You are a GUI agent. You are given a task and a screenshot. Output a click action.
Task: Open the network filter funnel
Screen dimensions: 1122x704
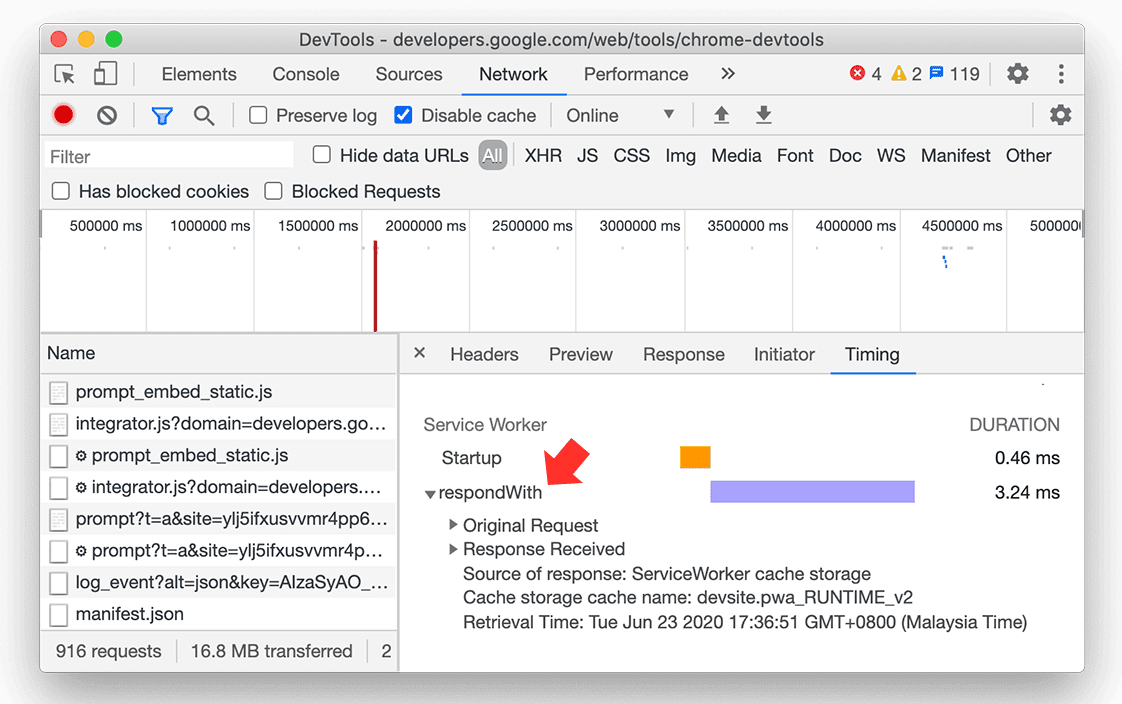click(161, 115)
